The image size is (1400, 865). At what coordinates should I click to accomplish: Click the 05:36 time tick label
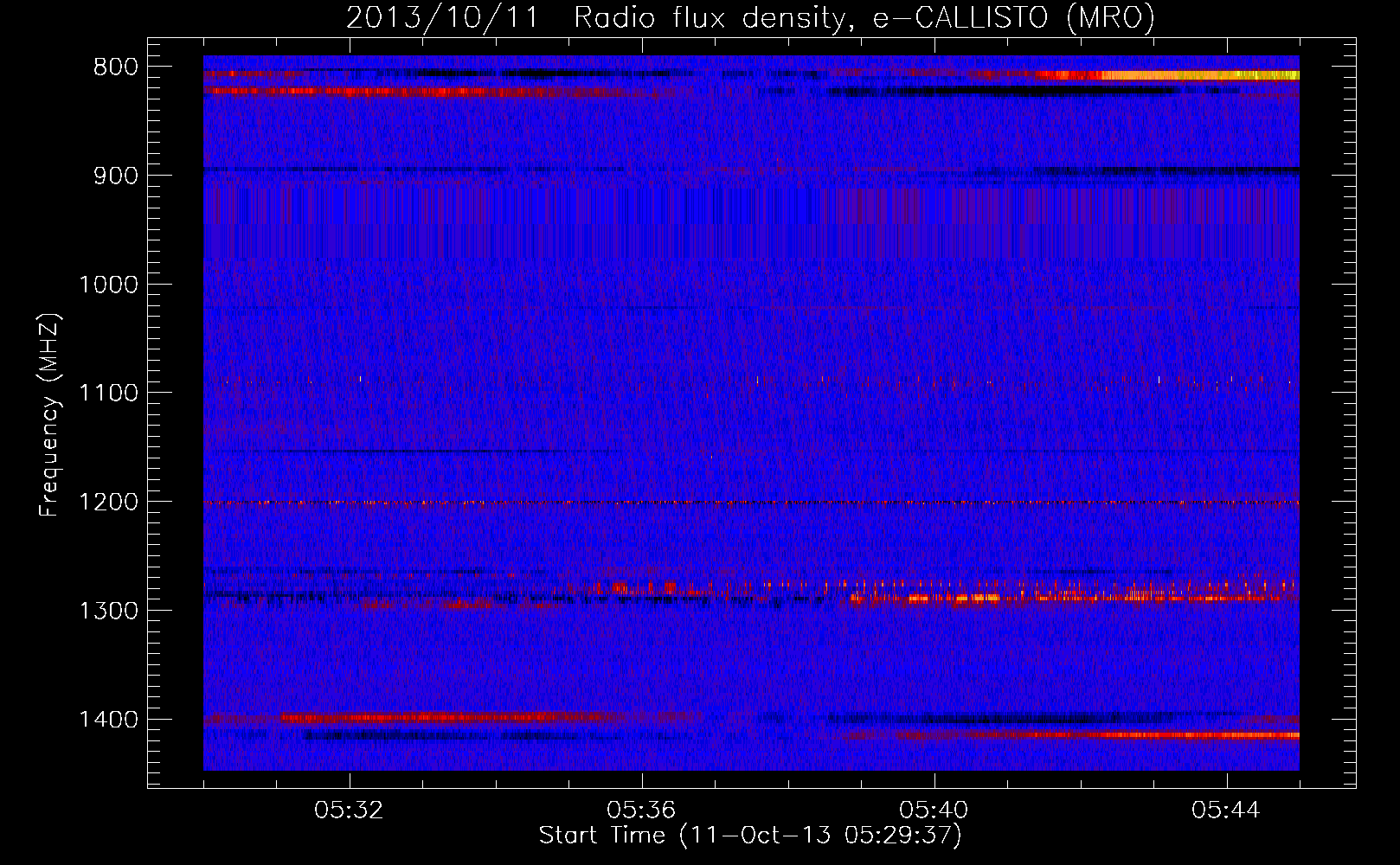641,811
